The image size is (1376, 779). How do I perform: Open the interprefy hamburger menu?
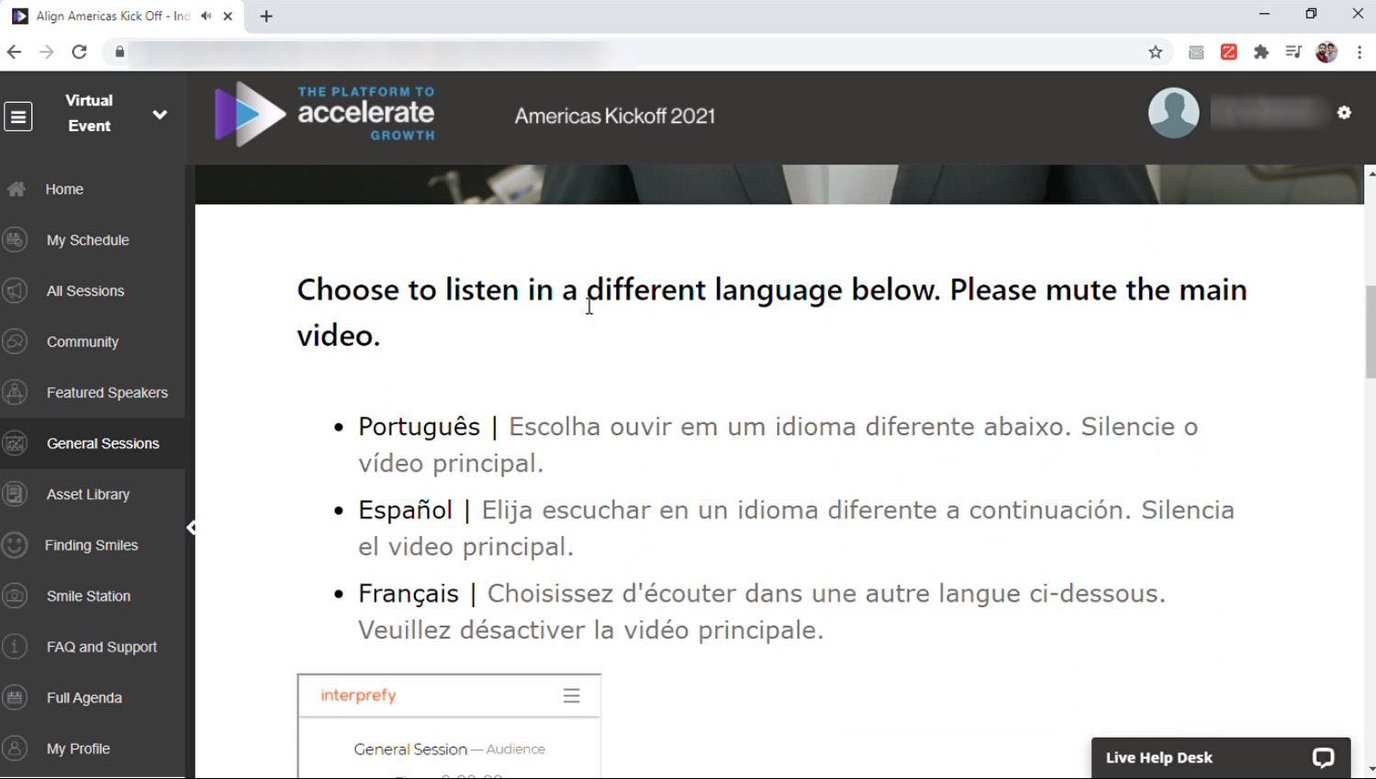pyautogui.click(x=571, y=694)
